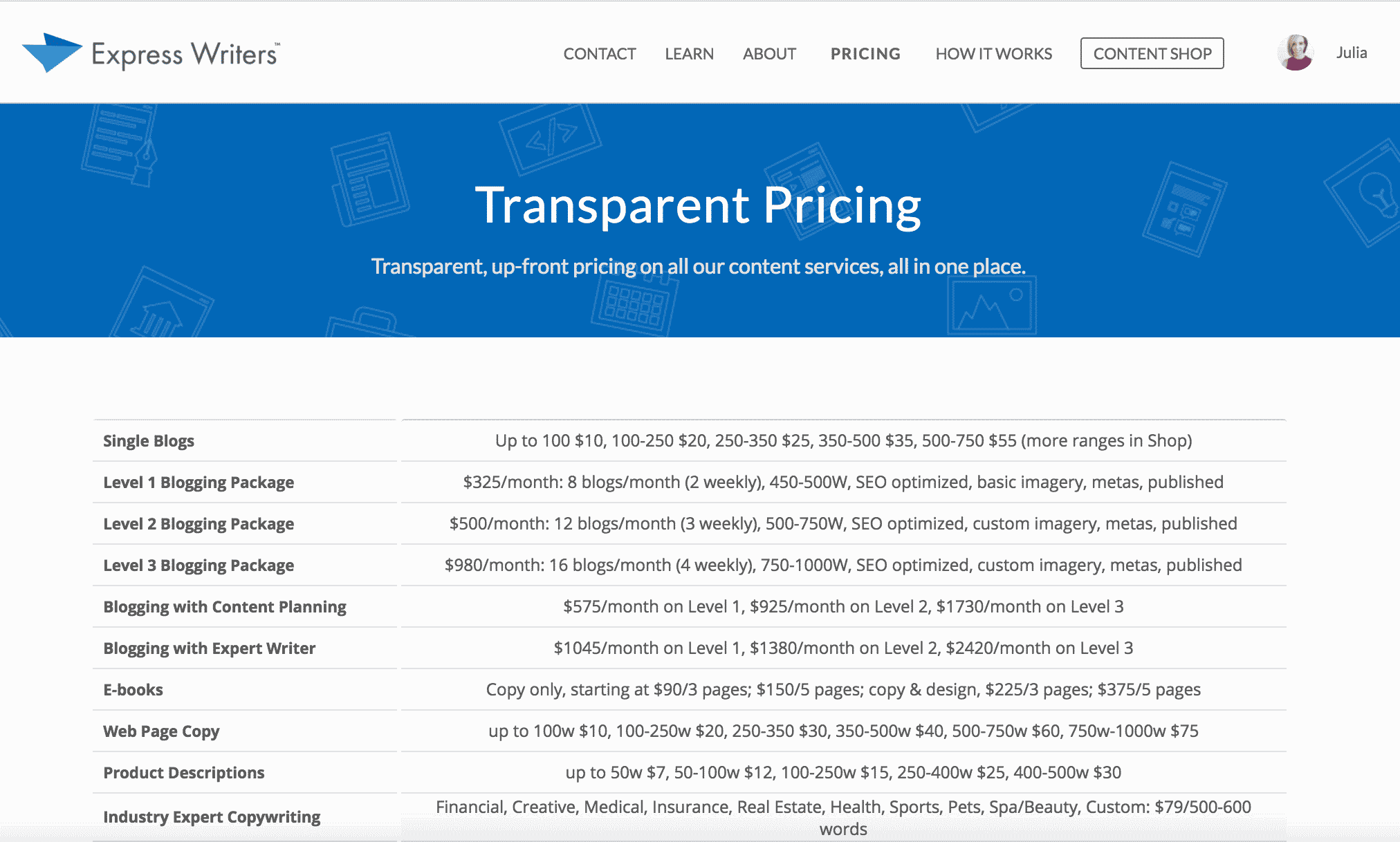Image resolution: width=1400 pixels, height=842 pixels.
Task: Click the CONTENT SHOP button
Action: click(x=1152, y=53)
